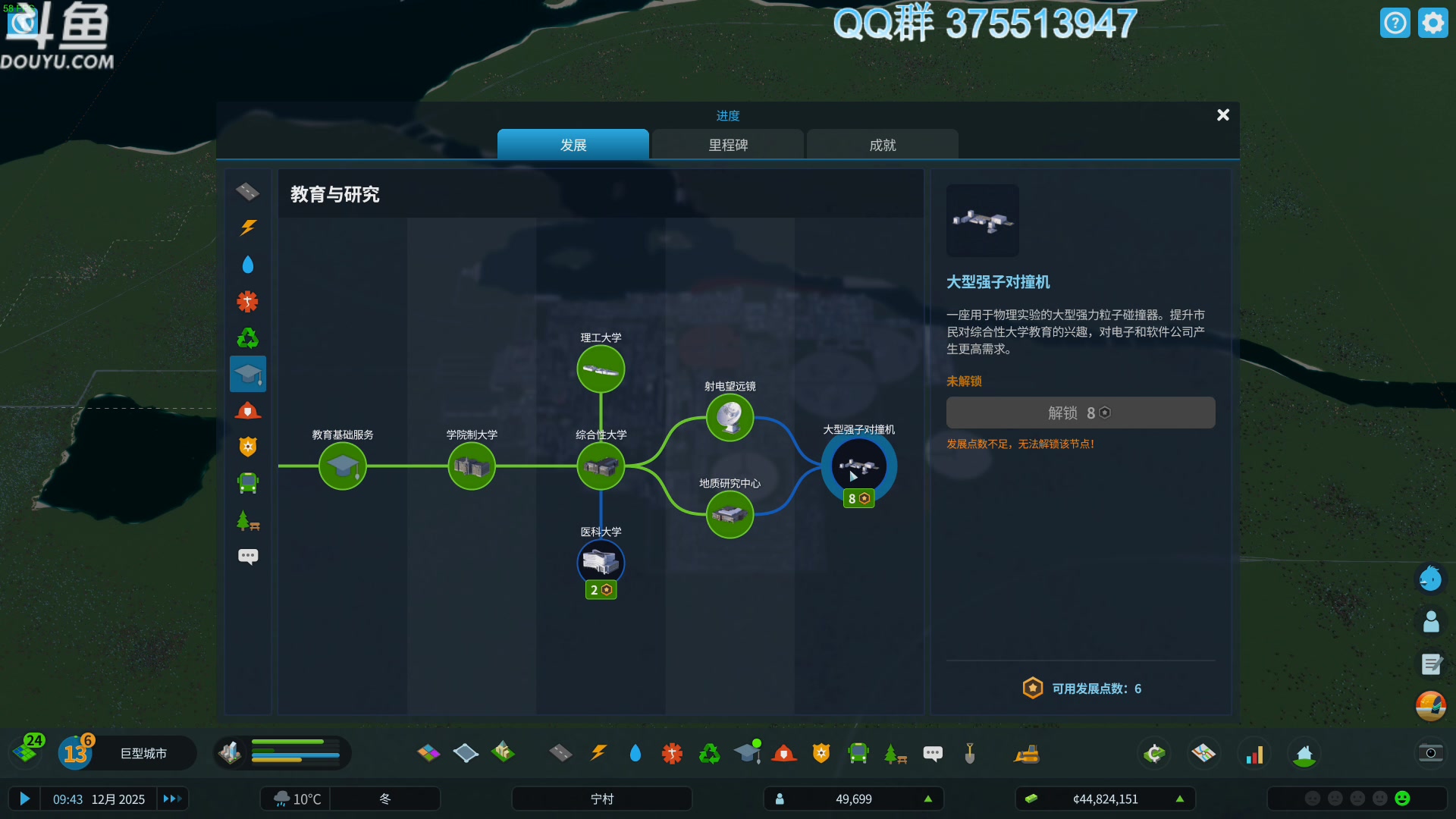Select the Medical University node
Screen dimensions: 1456x819
pos(601,563)
